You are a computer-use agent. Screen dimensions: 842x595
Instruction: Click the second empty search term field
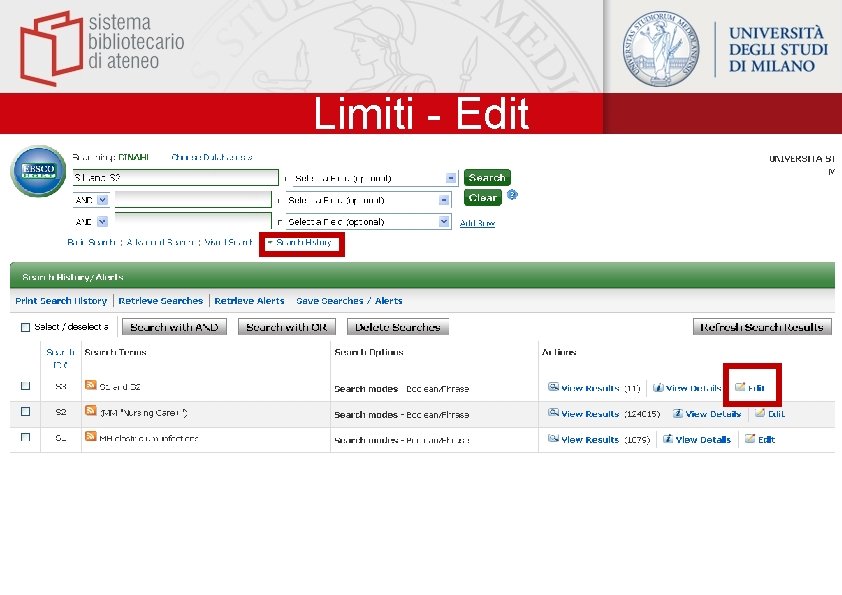(193, 199)
